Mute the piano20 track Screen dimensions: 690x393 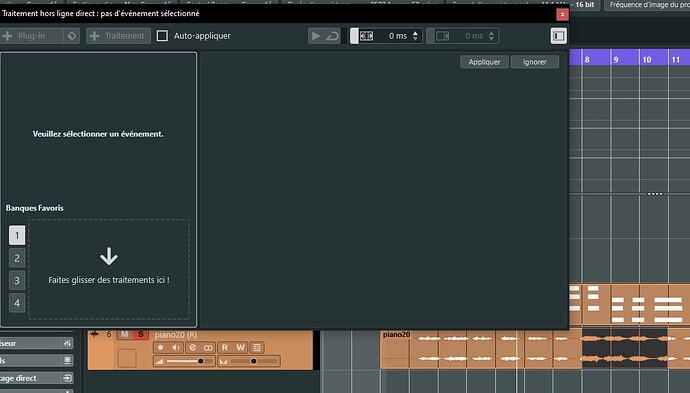125,334
